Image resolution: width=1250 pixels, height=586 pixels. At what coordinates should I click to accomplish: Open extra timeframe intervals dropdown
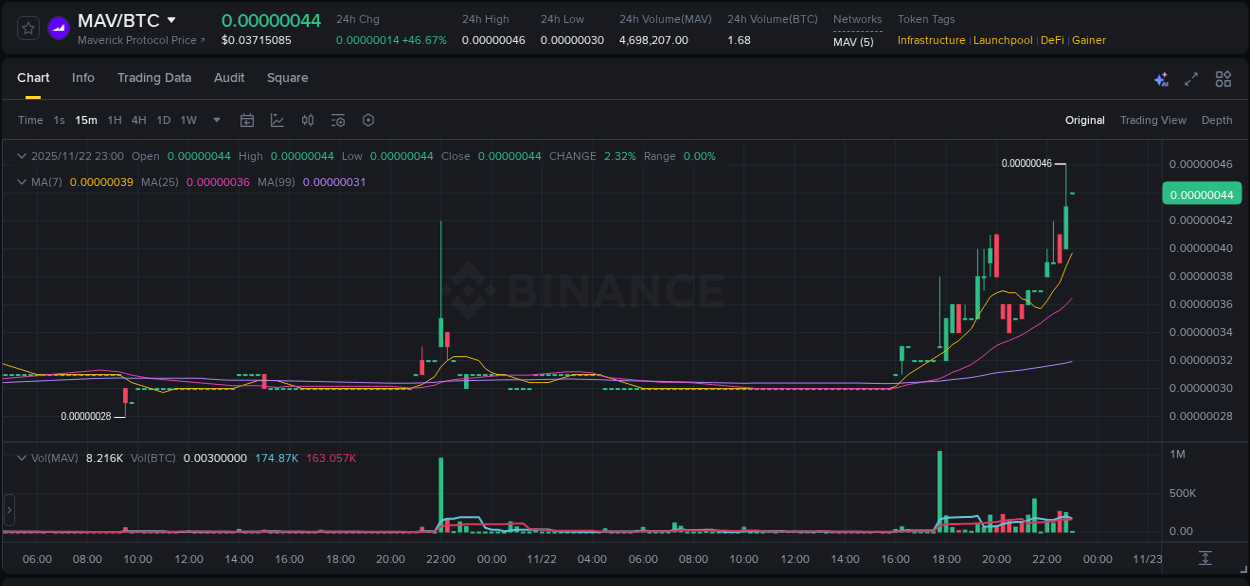215,120
